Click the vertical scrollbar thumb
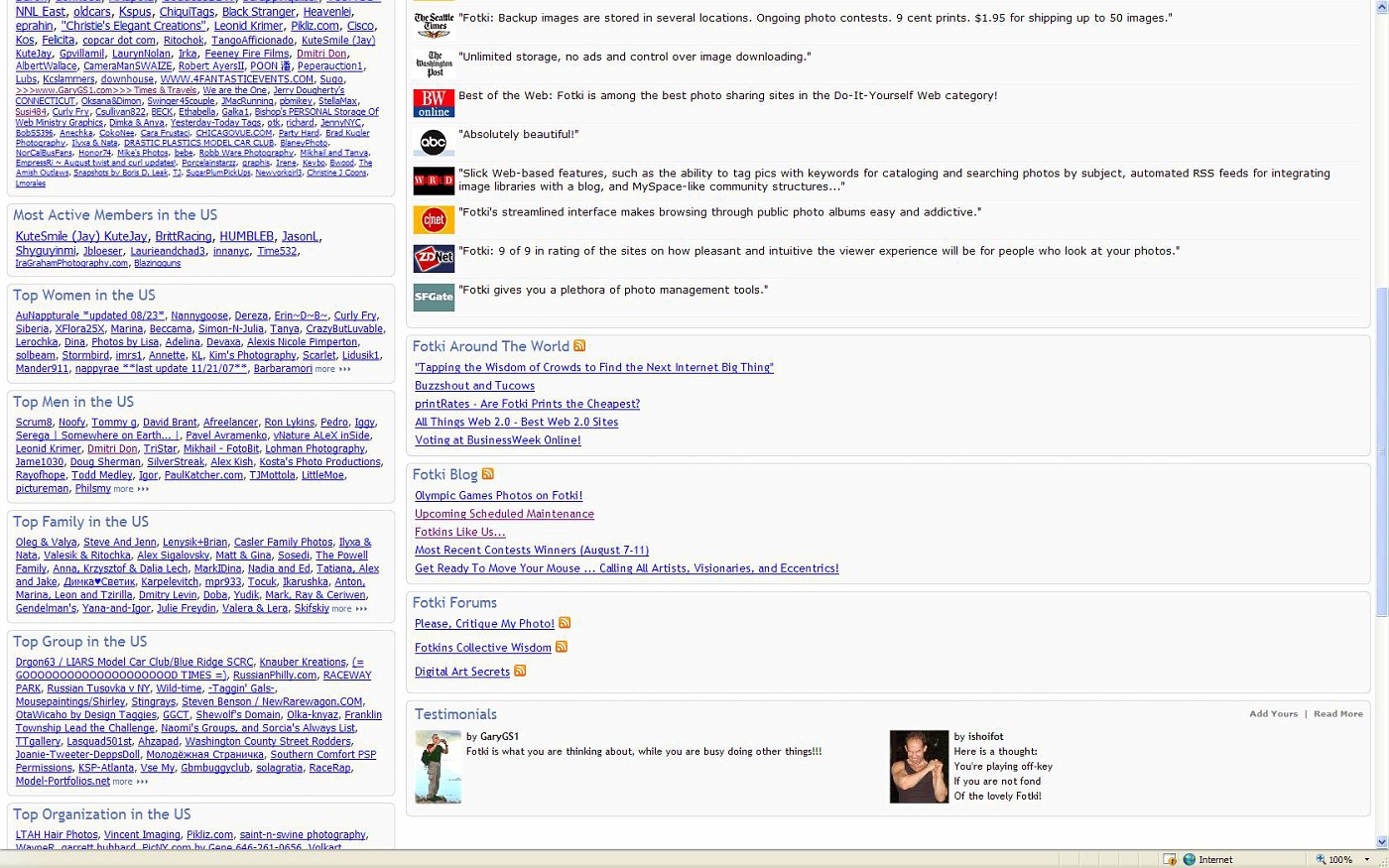The image size is (1389, 868). coord(1381,452)
